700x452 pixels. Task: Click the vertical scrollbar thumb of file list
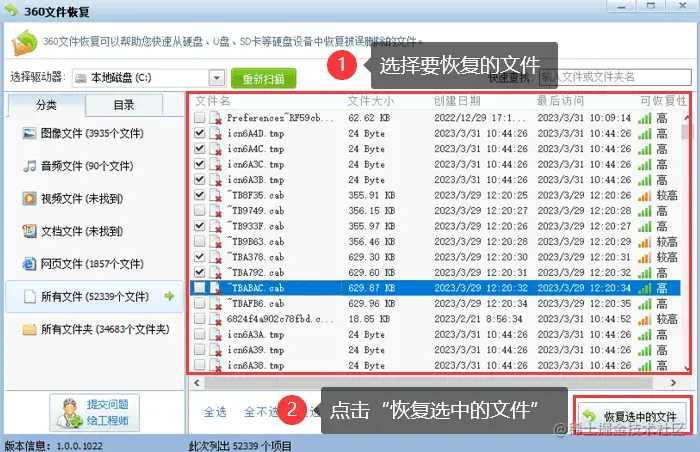click(x=686, y=132)
